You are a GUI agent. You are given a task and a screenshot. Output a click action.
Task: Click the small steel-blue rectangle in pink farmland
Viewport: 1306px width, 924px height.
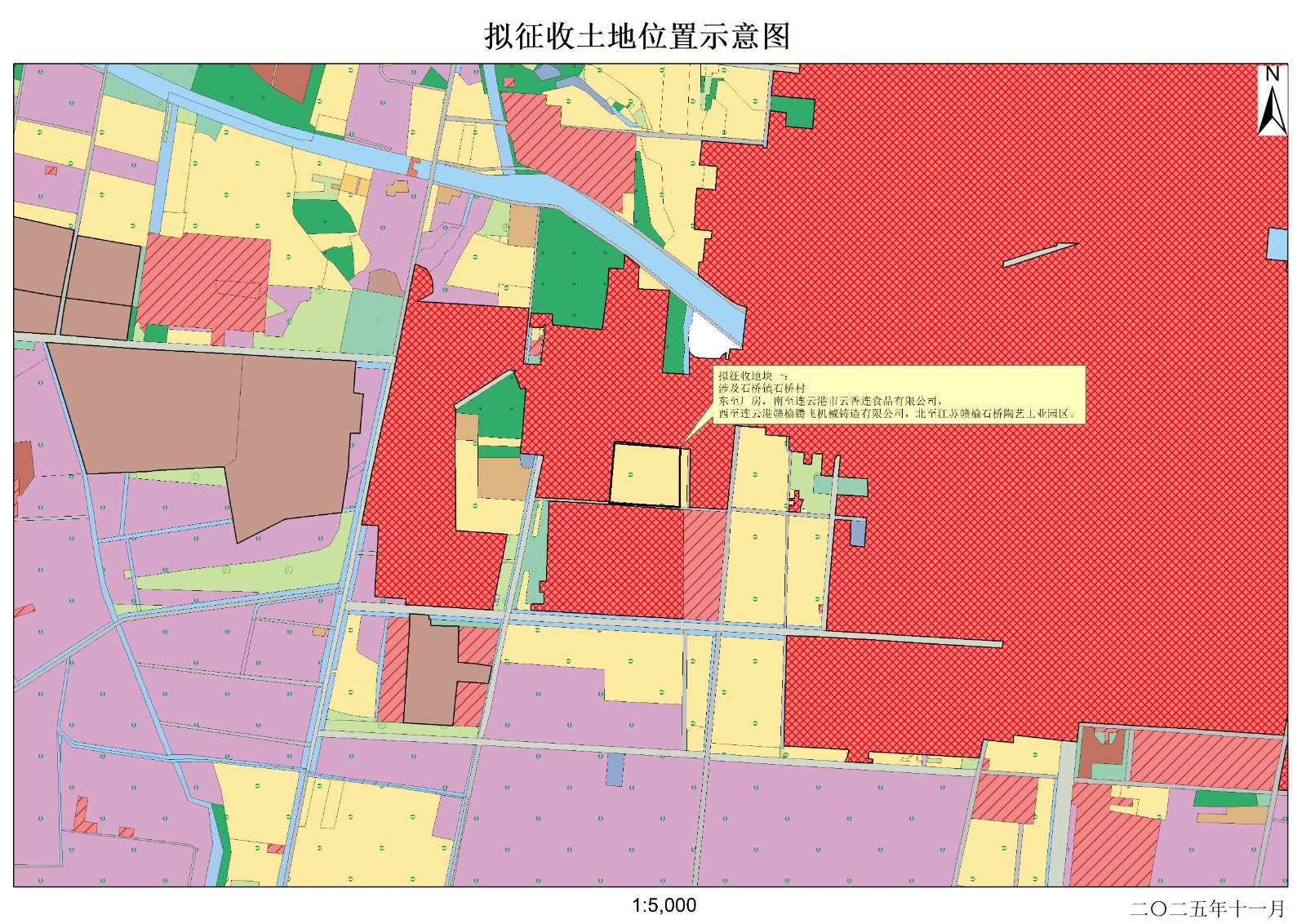[615, 770]
